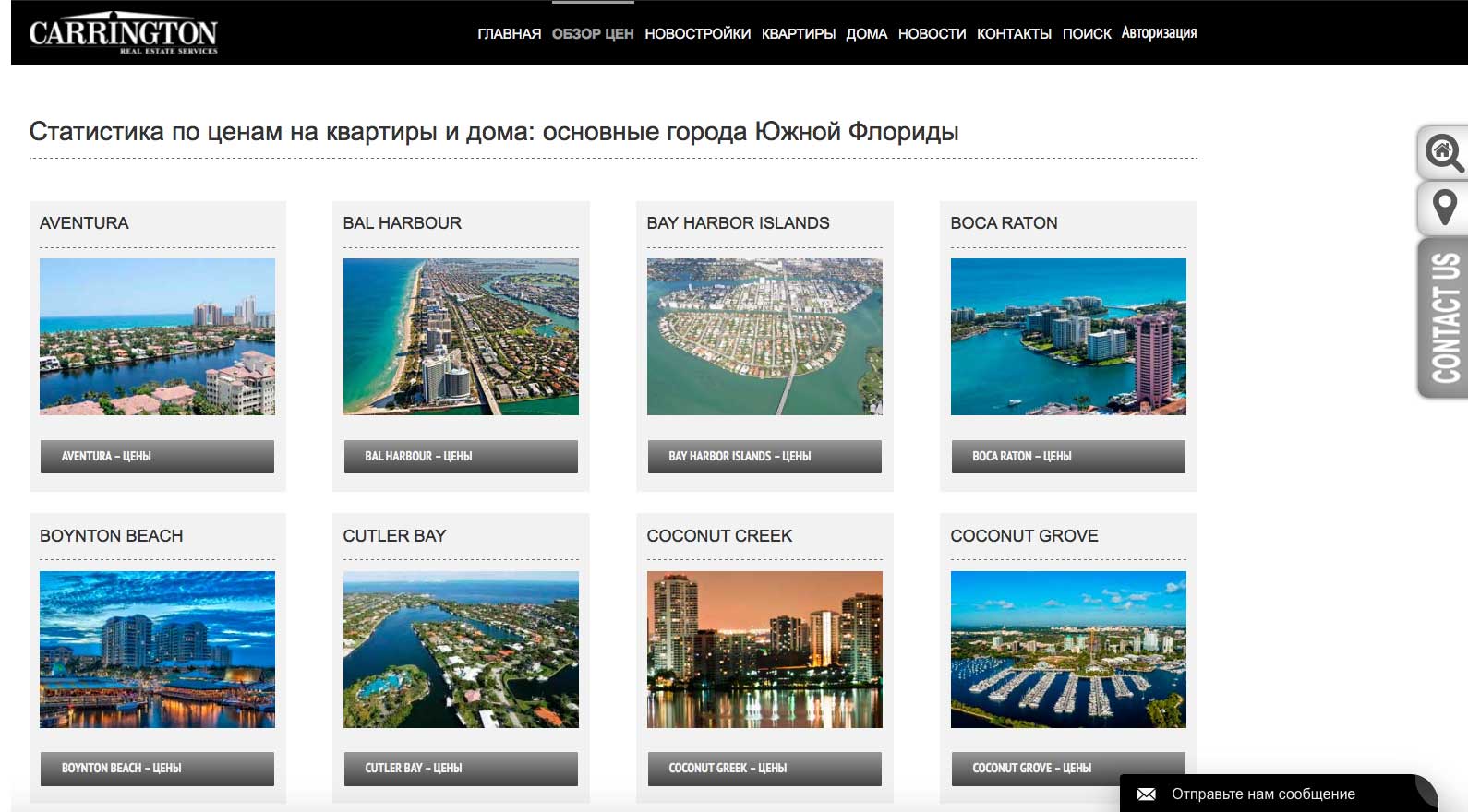
Task: Click the envelope icon in message bar
Action: pyautogui.click(x=1146, y=794)
